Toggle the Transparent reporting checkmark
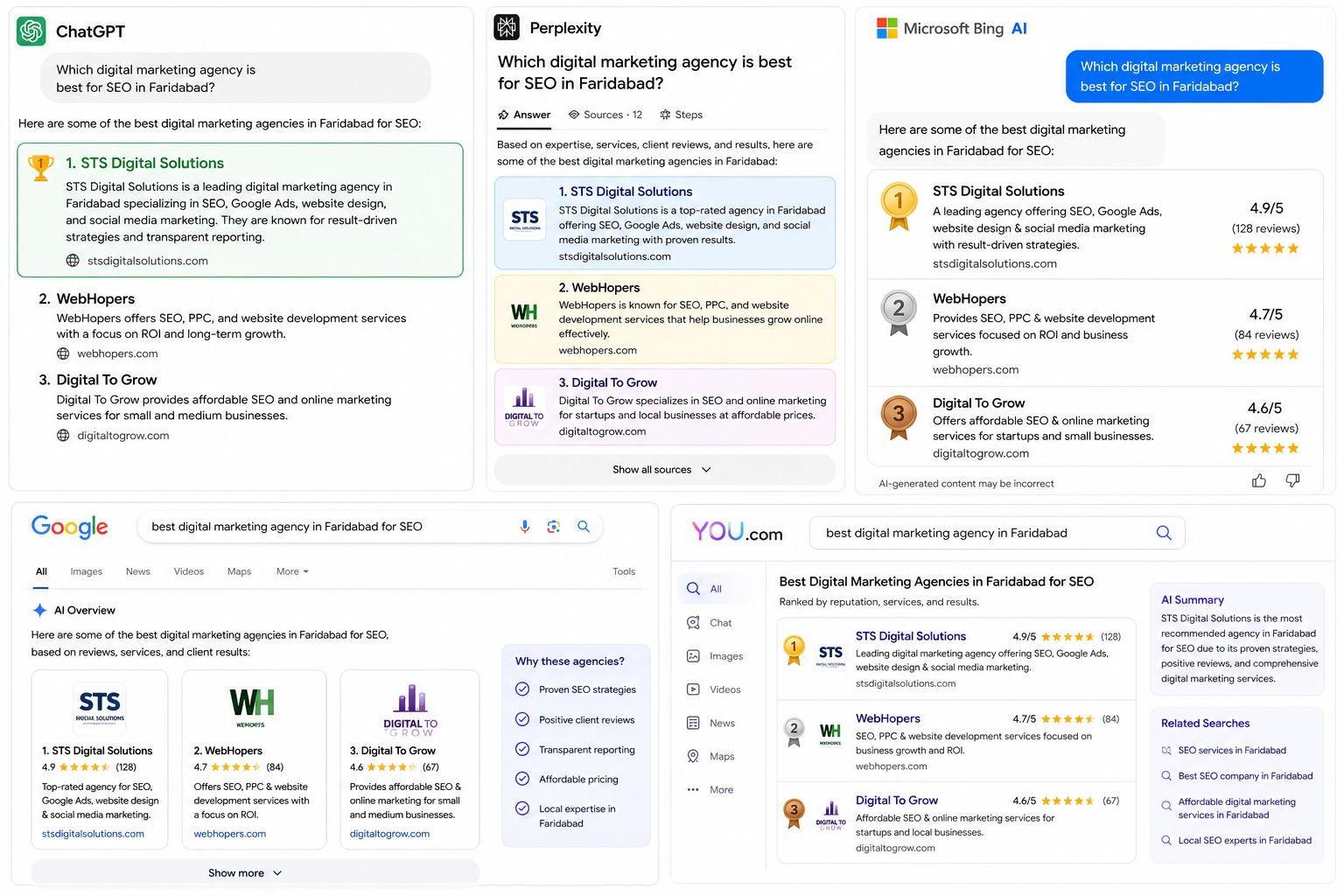This screenshot has height=896, width=1344. pos(522,749)
